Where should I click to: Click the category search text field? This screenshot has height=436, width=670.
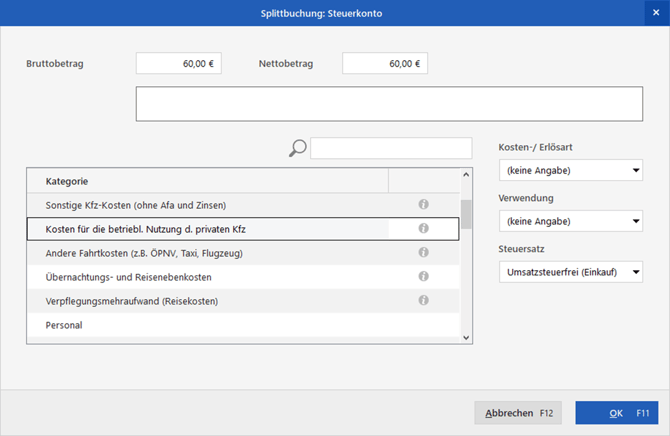[390, 149]
